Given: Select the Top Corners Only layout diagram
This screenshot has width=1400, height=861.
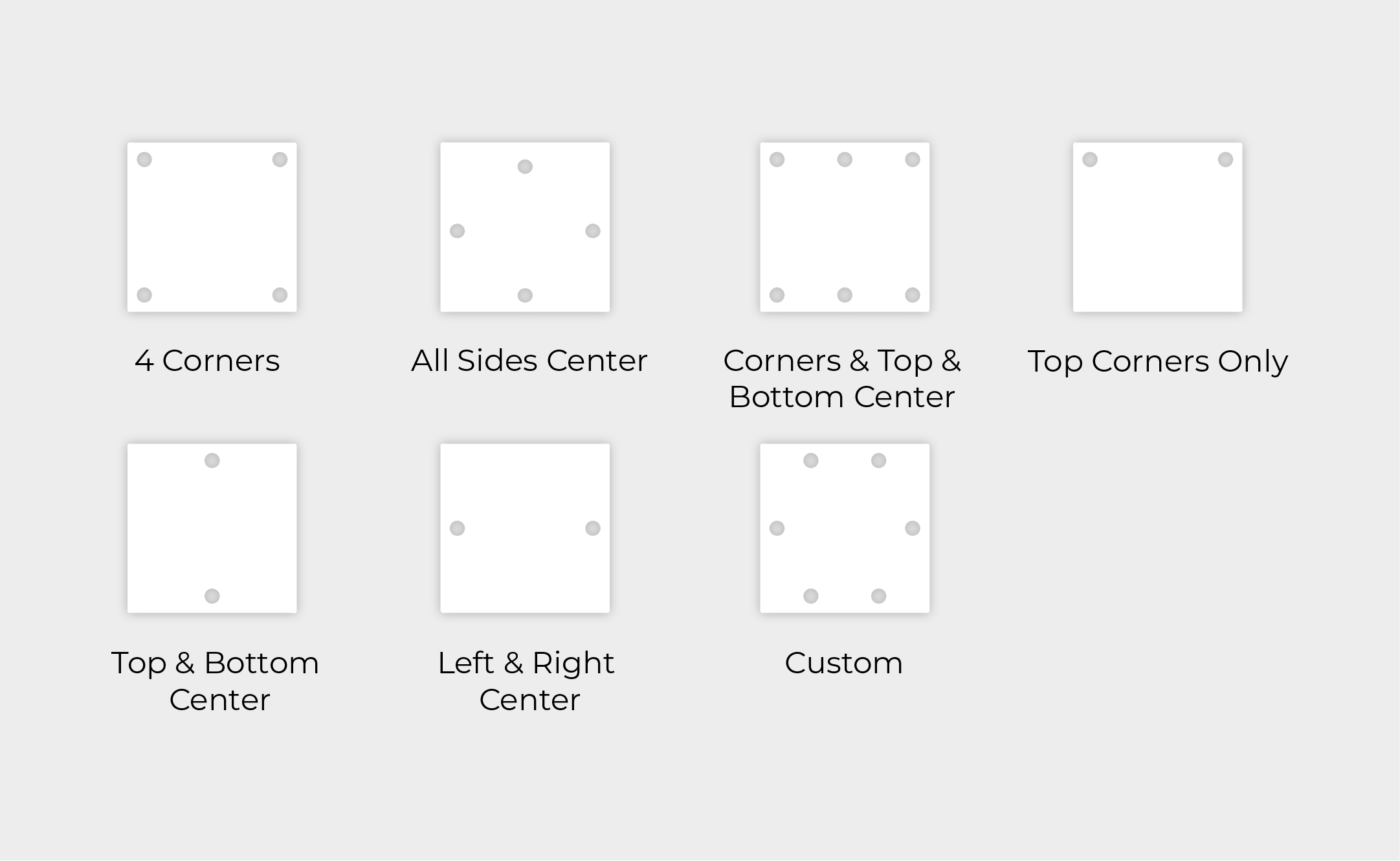Looking at the screenshot, I should pyautogui.click(x=1157, y=227).
